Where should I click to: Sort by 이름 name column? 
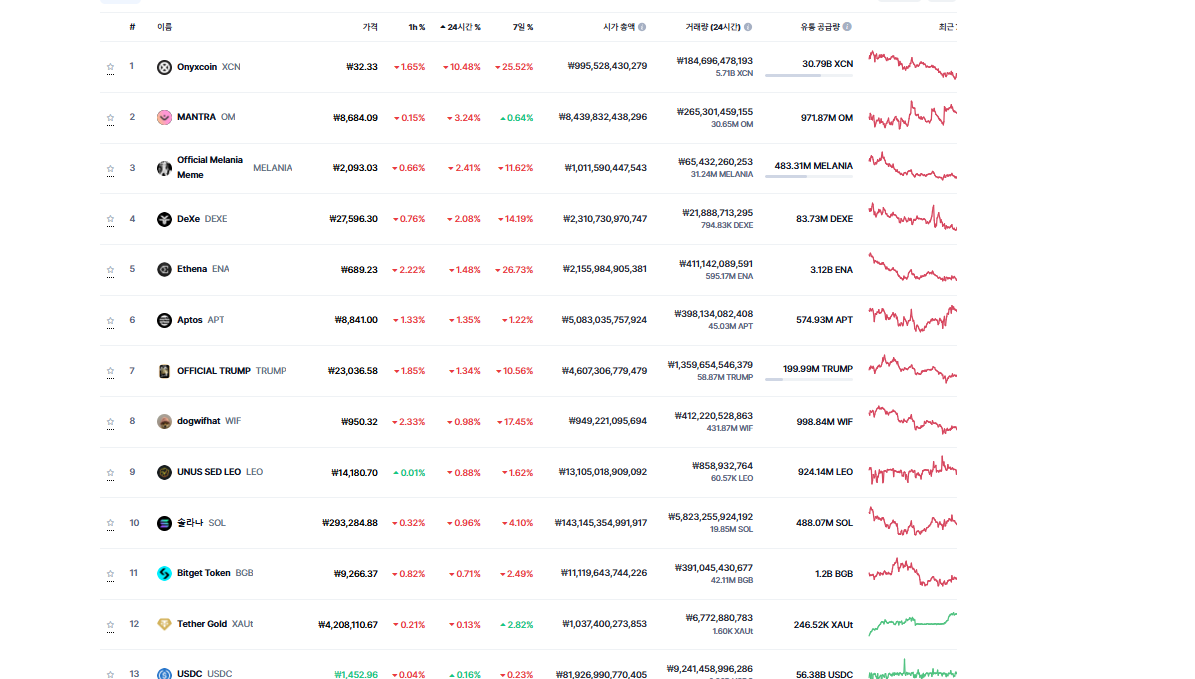165,27
